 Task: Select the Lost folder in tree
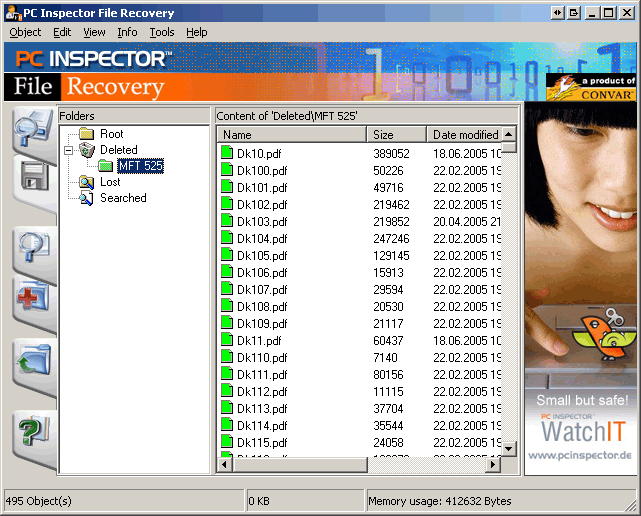110,182
